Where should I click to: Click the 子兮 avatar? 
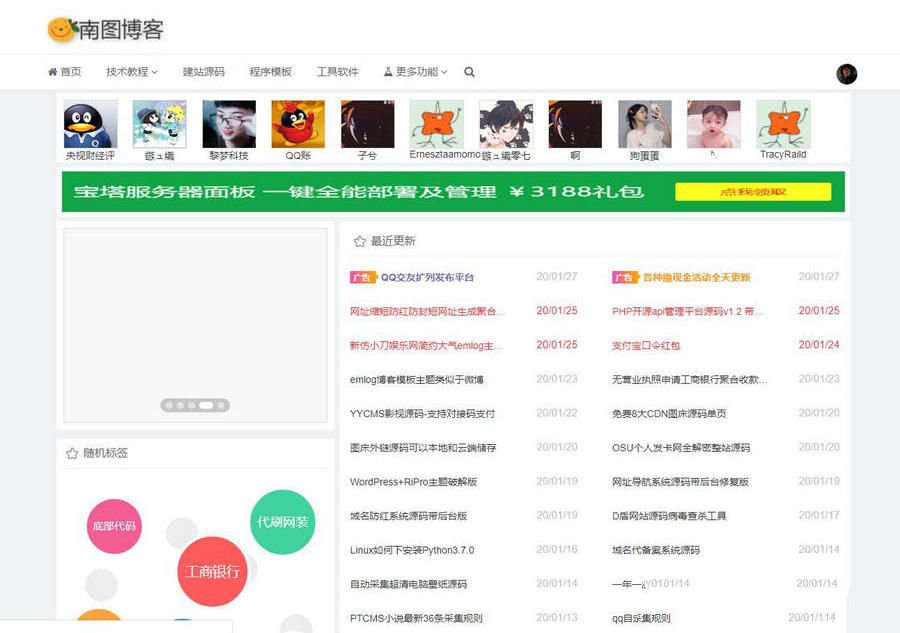tap(367, 124)
